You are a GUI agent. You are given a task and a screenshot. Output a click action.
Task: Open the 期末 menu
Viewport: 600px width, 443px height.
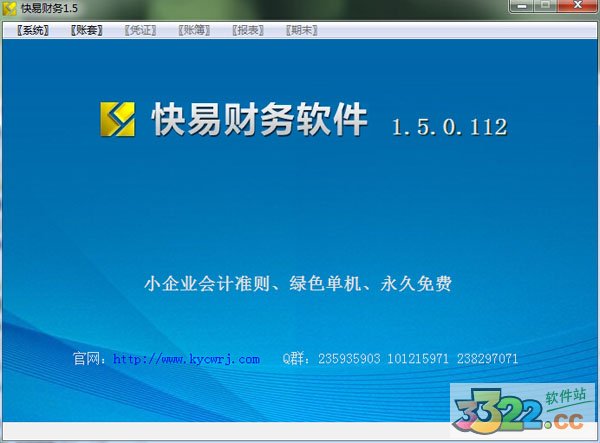(x=302, y=30)
